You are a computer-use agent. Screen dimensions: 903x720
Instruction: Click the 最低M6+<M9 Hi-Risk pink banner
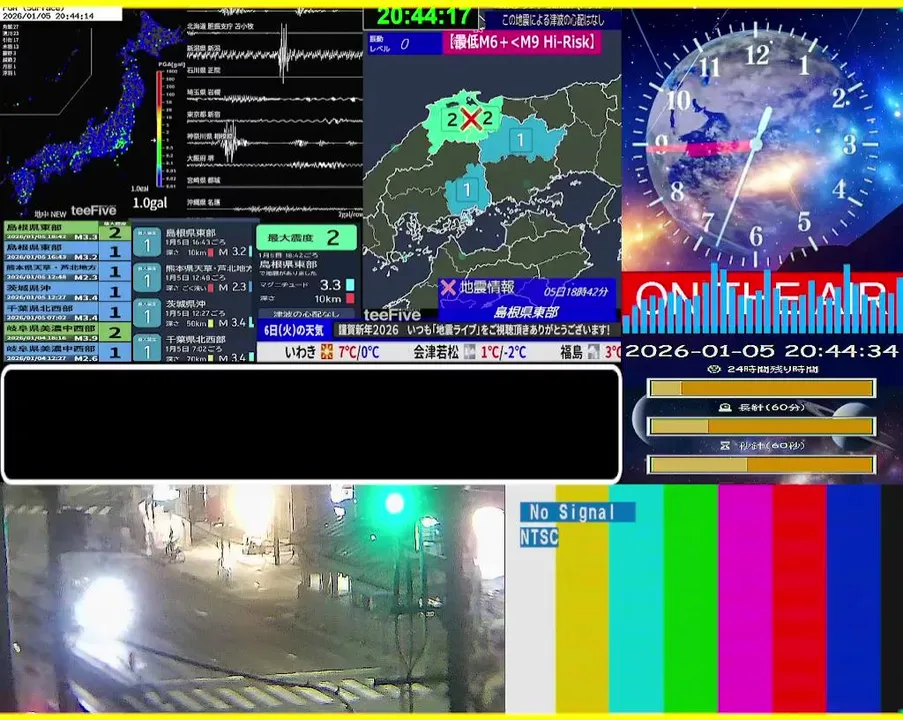click(522, 42)
